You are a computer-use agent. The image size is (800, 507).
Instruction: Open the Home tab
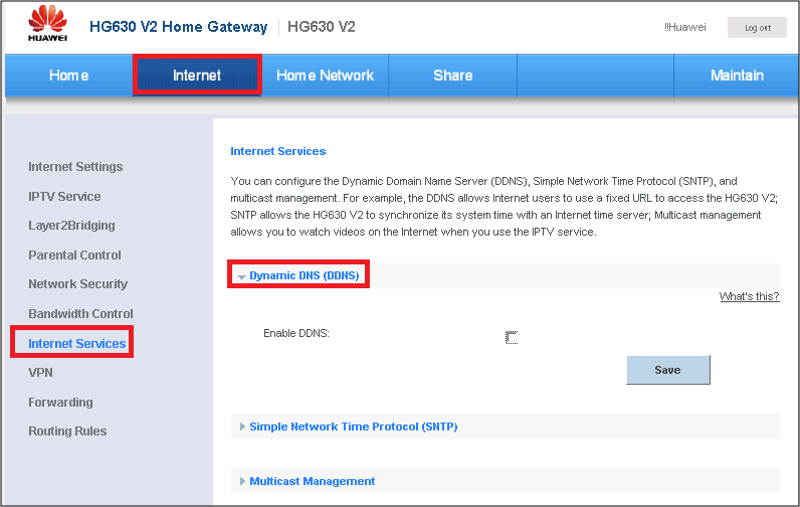click(x=69, y=76)
